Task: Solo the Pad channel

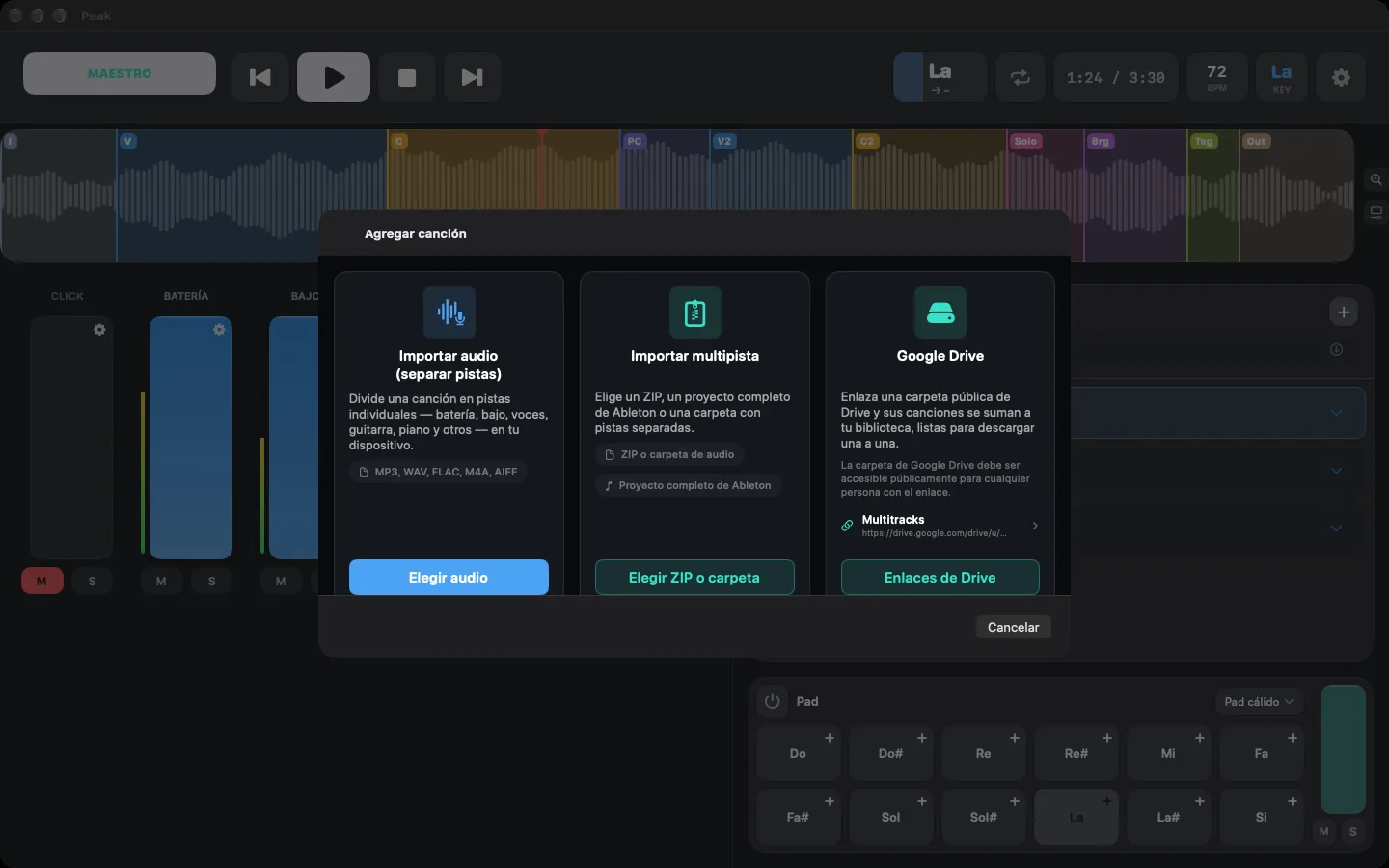Action: (1353, 831)
